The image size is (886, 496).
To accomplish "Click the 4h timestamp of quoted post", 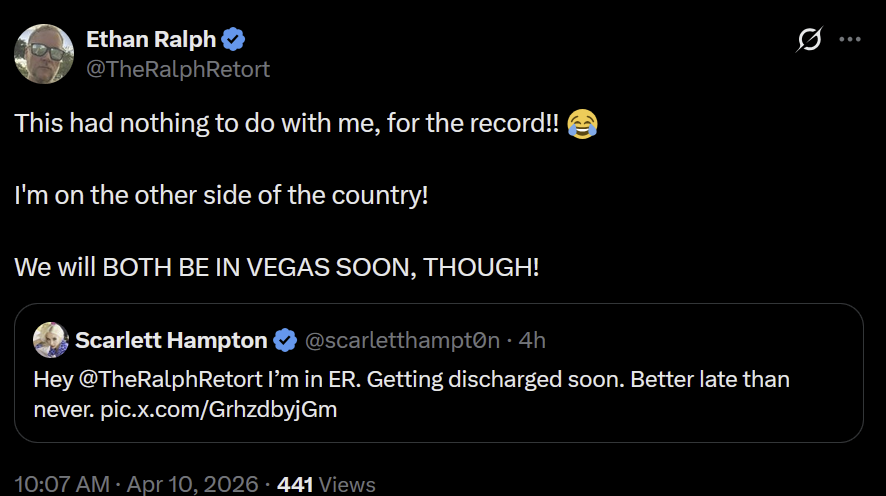I will point(532,341).
